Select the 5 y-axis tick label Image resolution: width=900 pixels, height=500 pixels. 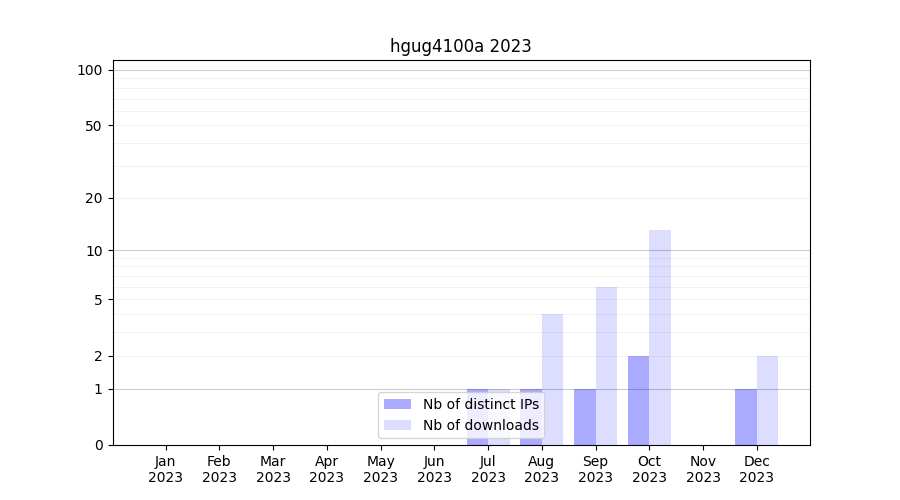(98, 300)
